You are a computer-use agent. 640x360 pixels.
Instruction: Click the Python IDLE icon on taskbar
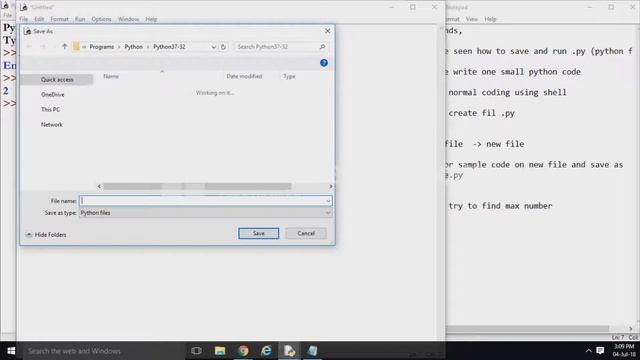tap(289, 351)
